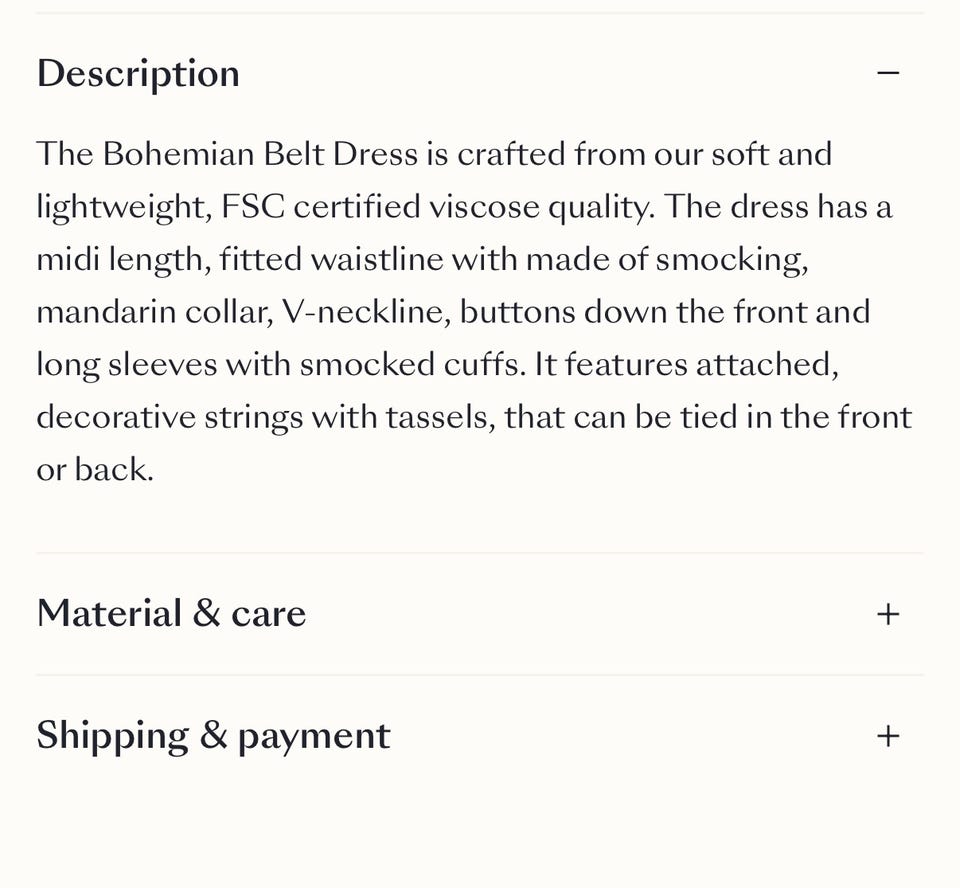Click the word "payment" in the last row
Image resolution: width=960 pixels, height=888 pixels.
click(x=313, y=738)
